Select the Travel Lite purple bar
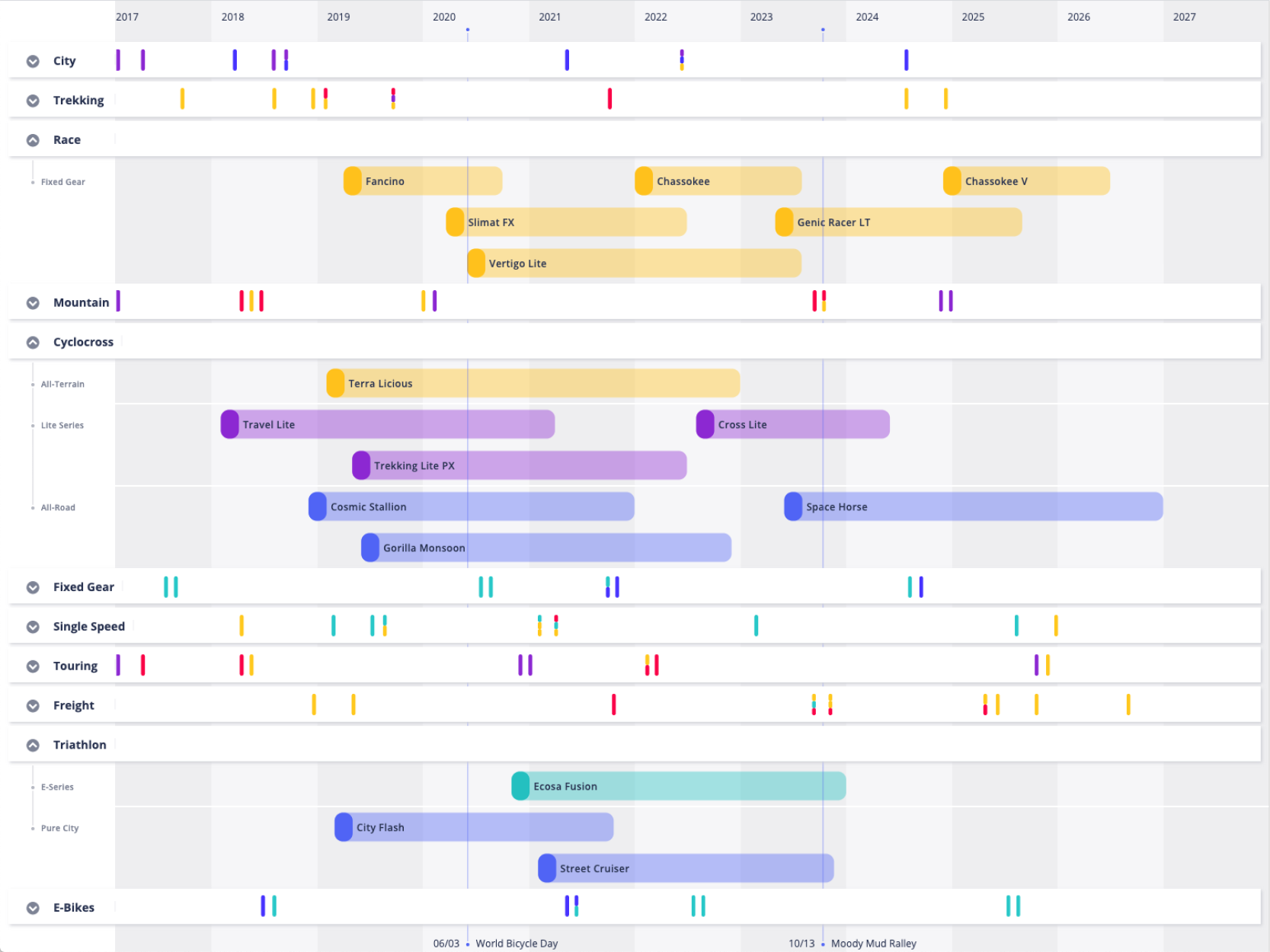The width and height of the screenshot is (1270, 952). click(388, 425)
